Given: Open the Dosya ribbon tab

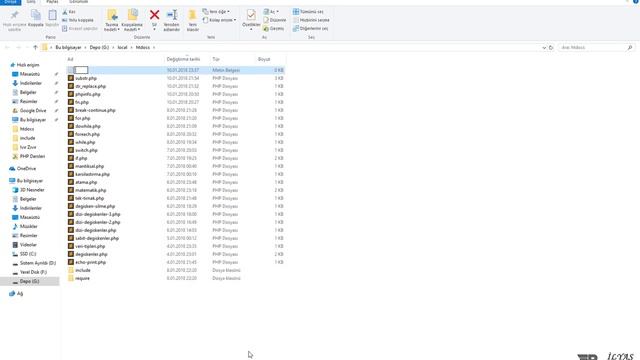Looking at the screenshot, I should pyautogui.click(x=11, y=2).
